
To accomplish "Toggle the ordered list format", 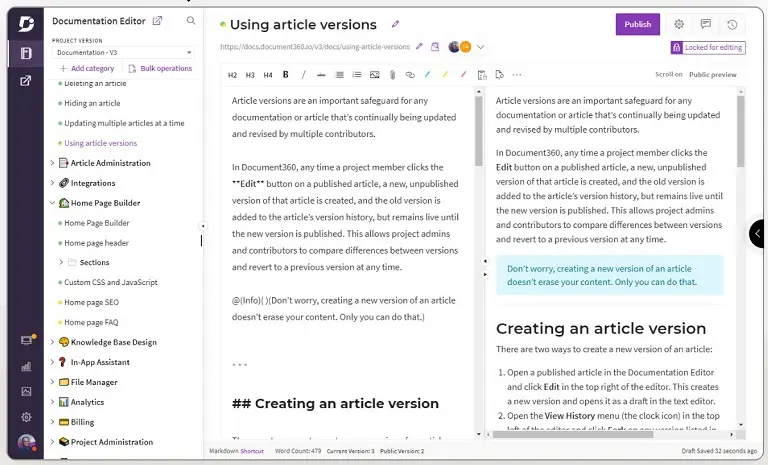I will tap(356, 74).
